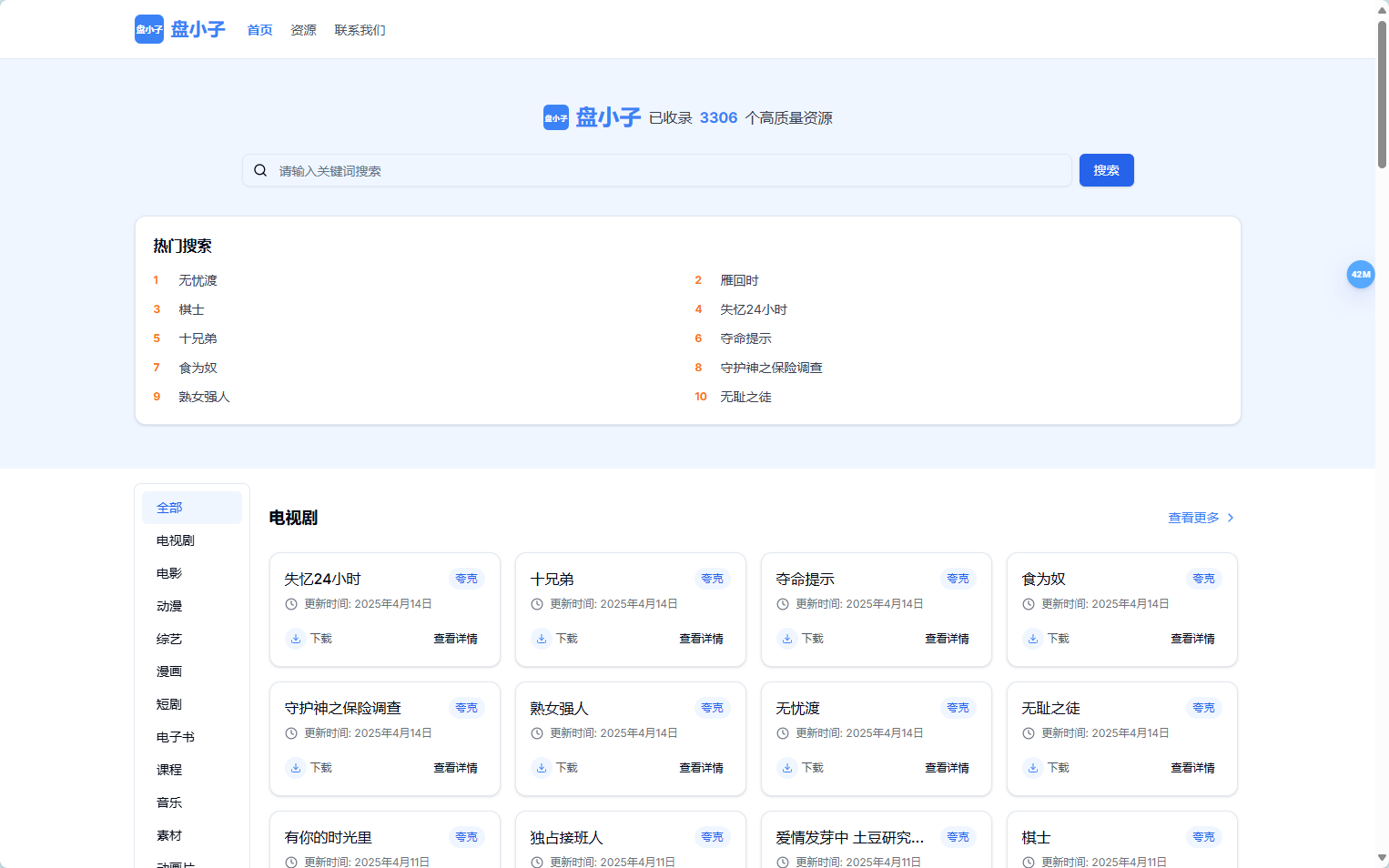Select the 综艺 category in sidebar
The height and width of the screenshot is (868, 1389).
tap(192, 639)
